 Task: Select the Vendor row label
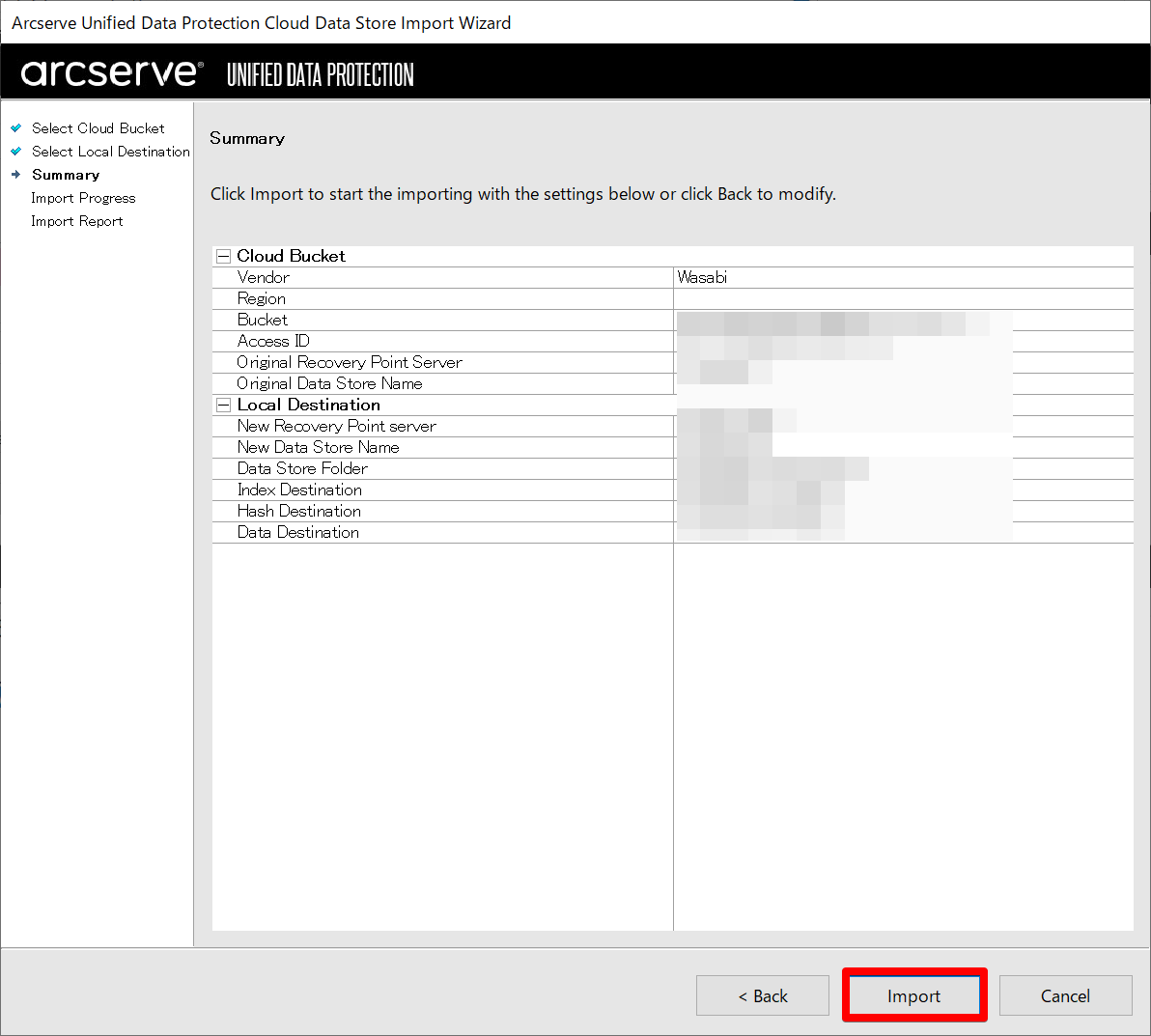coord(263,277)
